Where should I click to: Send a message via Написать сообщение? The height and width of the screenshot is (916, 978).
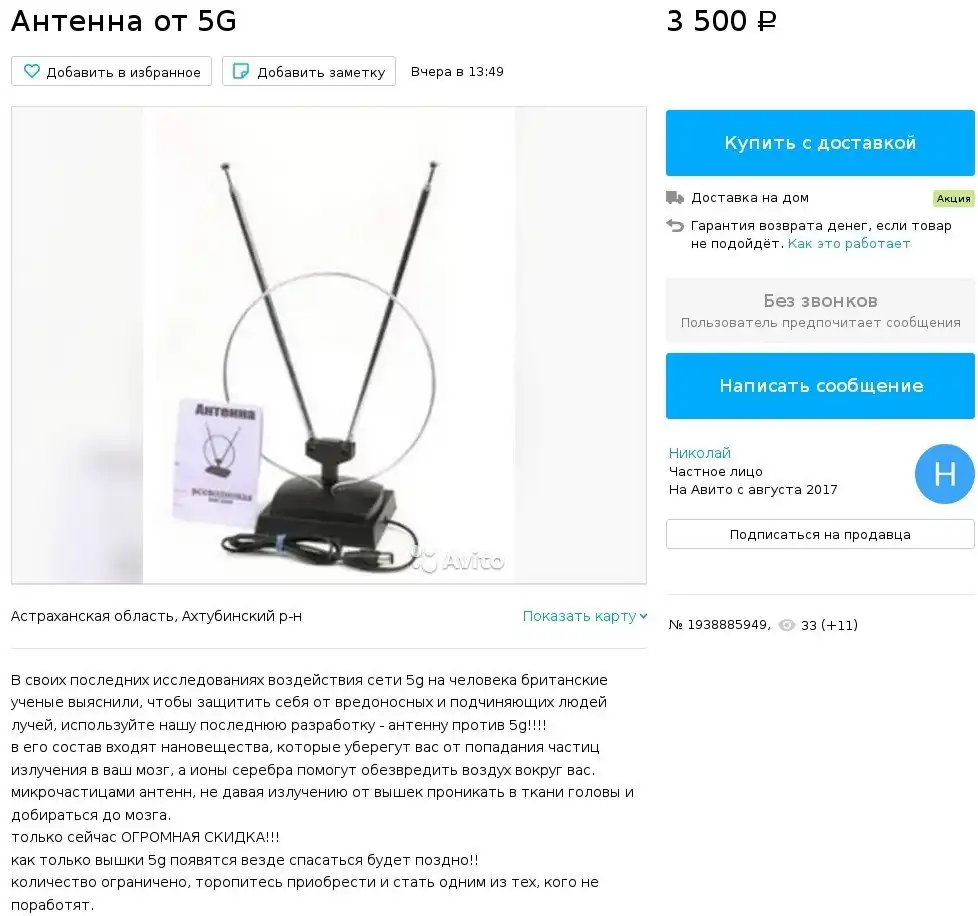click(x=820, y=385)
